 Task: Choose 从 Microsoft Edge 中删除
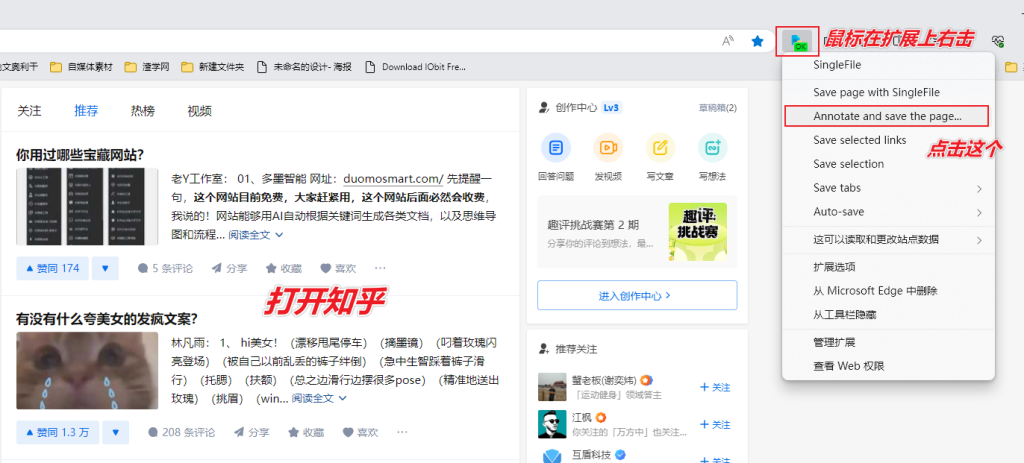[x=888, y=291]
